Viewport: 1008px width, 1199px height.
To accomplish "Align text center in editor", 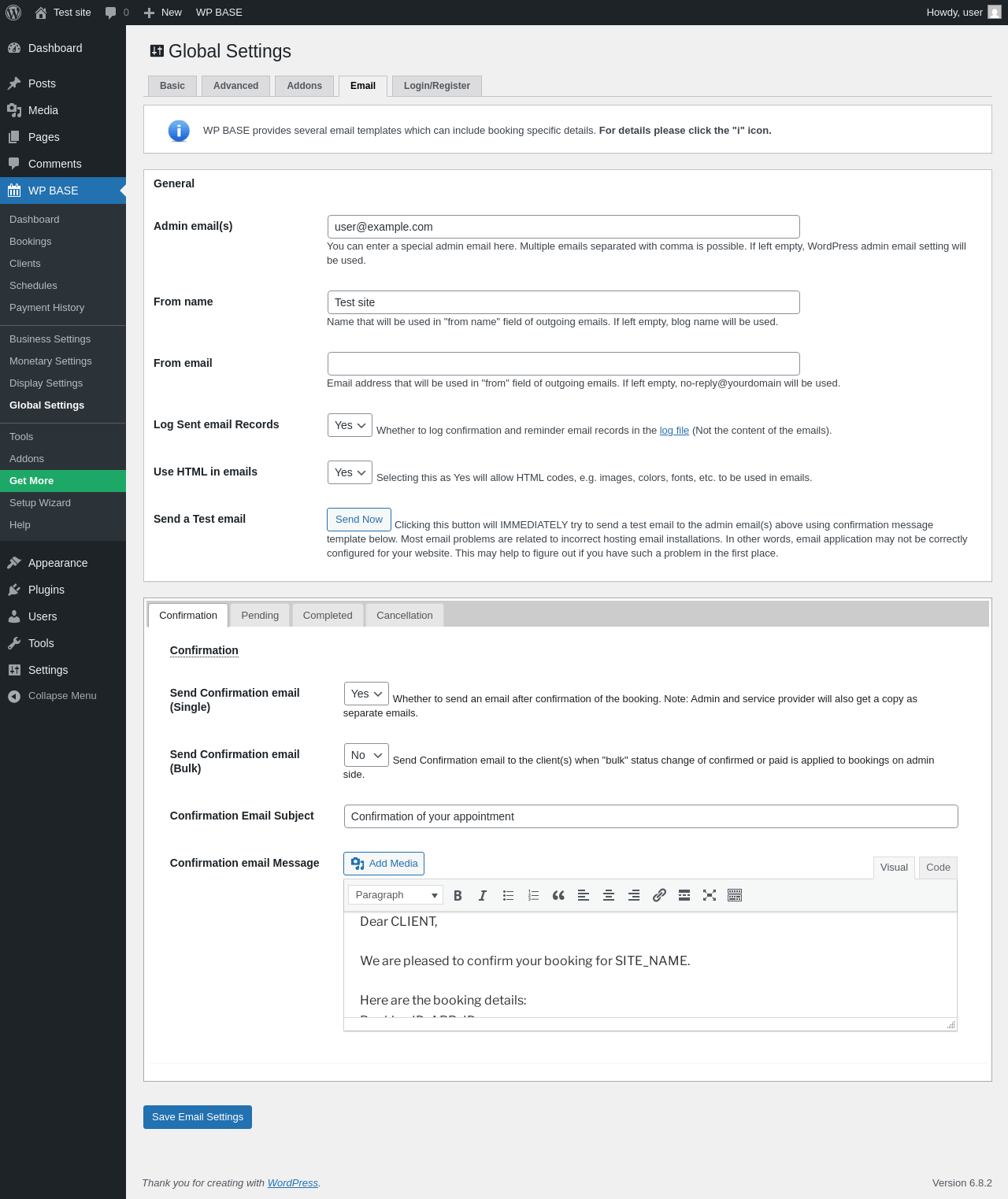I will pyautogui.click(x=609, y=895).
